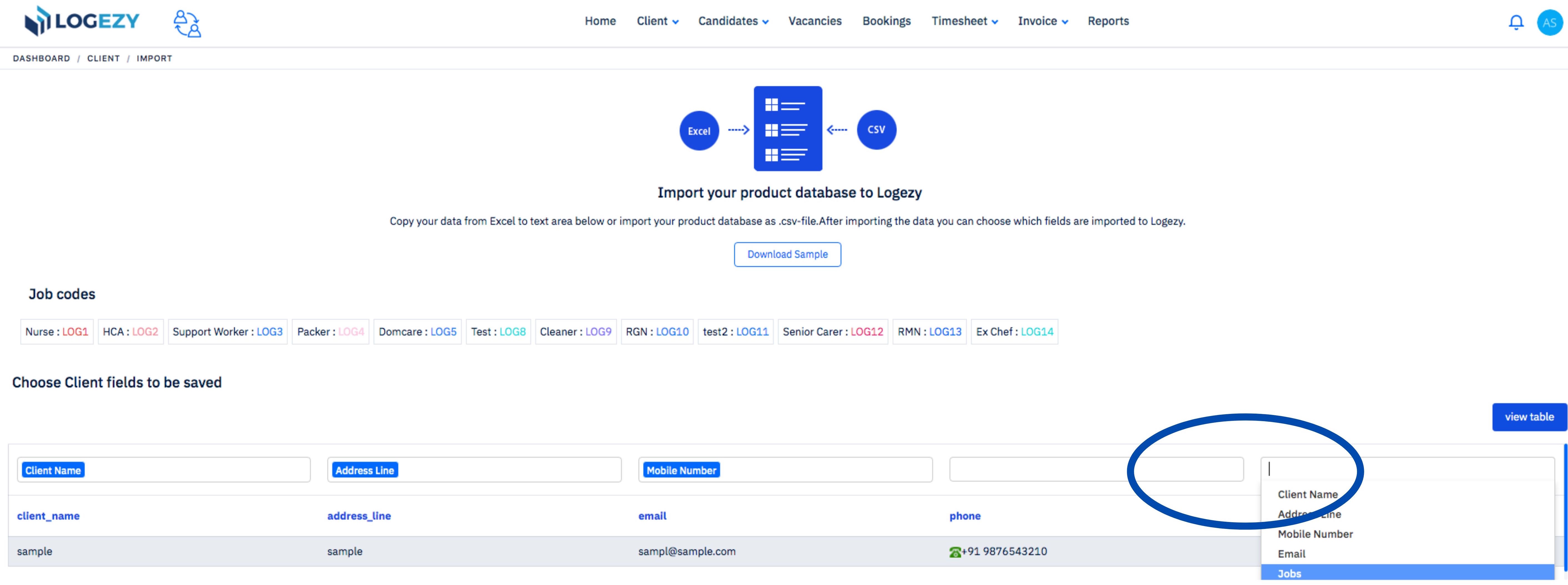
Task: Open the empty field selector above phone
Action: coord(1096,469)
